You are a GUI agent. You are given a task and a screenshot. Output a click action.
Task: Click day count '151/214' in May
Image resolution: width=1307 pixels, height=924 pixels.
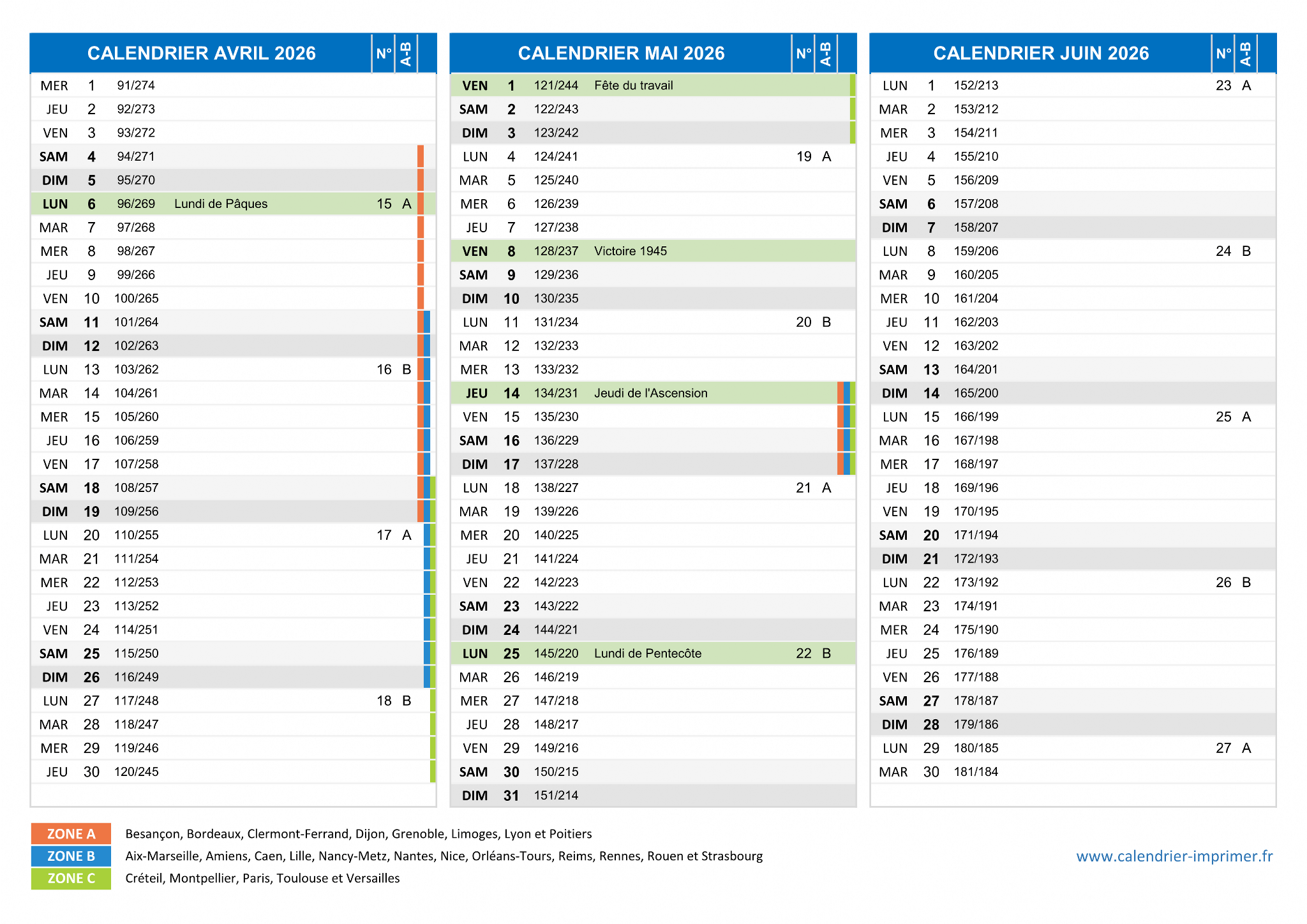pyautogui.click(x=556, y=795)
